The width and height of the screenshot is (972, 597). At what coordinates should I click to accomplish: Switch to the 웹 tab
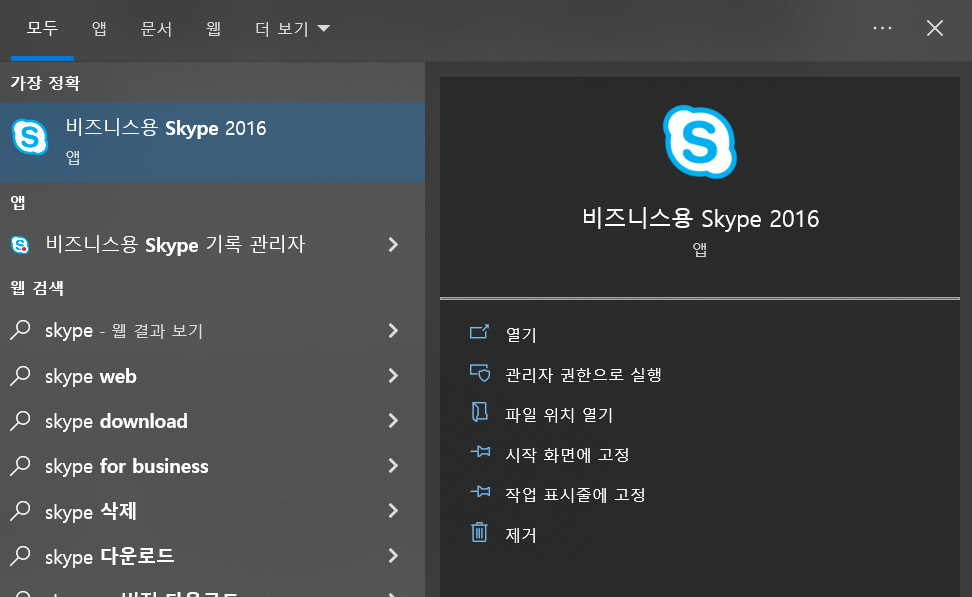213,29
